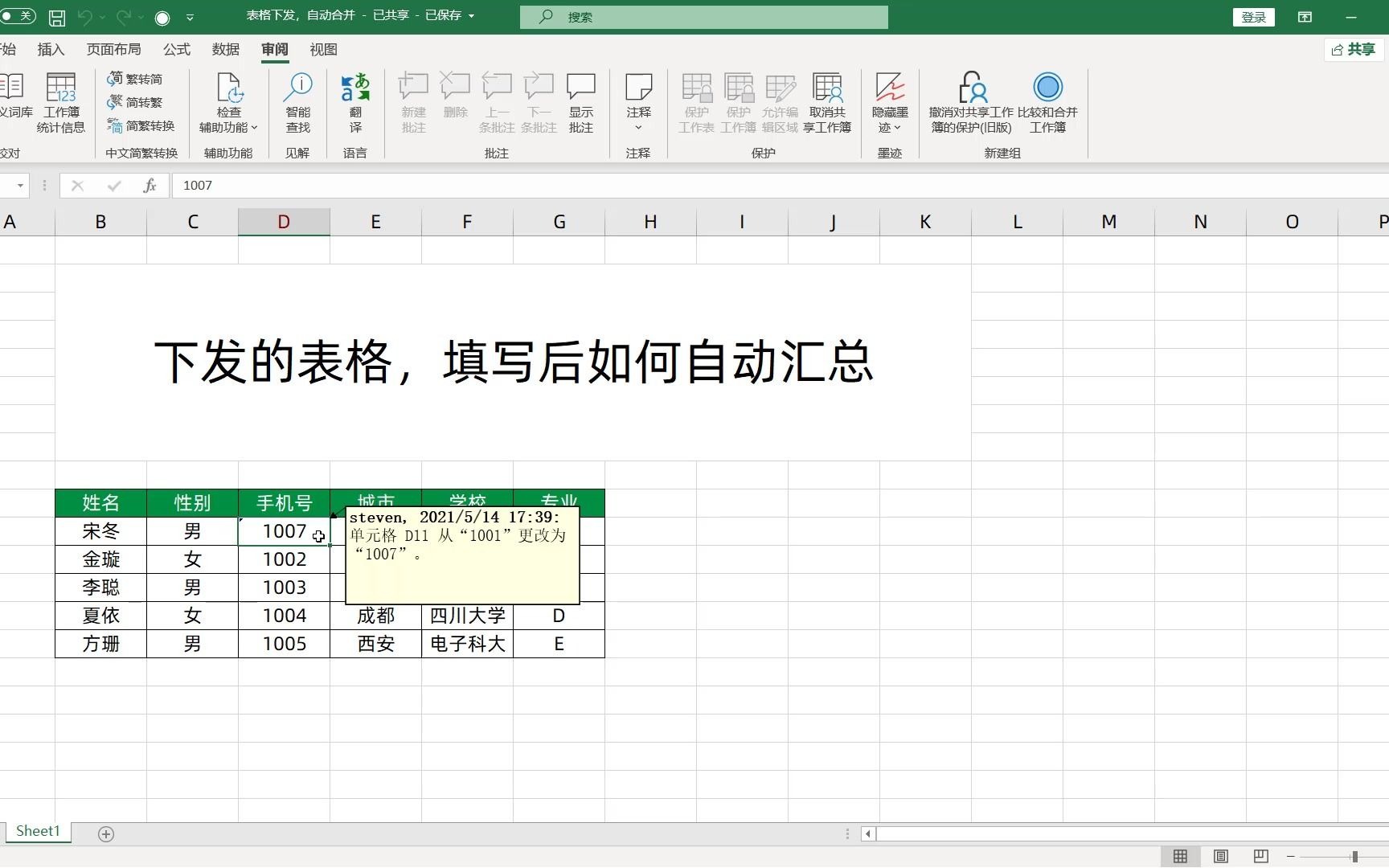Screen dimensions: 1389x868
Task: Click the 搜索 search box
Action: tap(704, 17)
